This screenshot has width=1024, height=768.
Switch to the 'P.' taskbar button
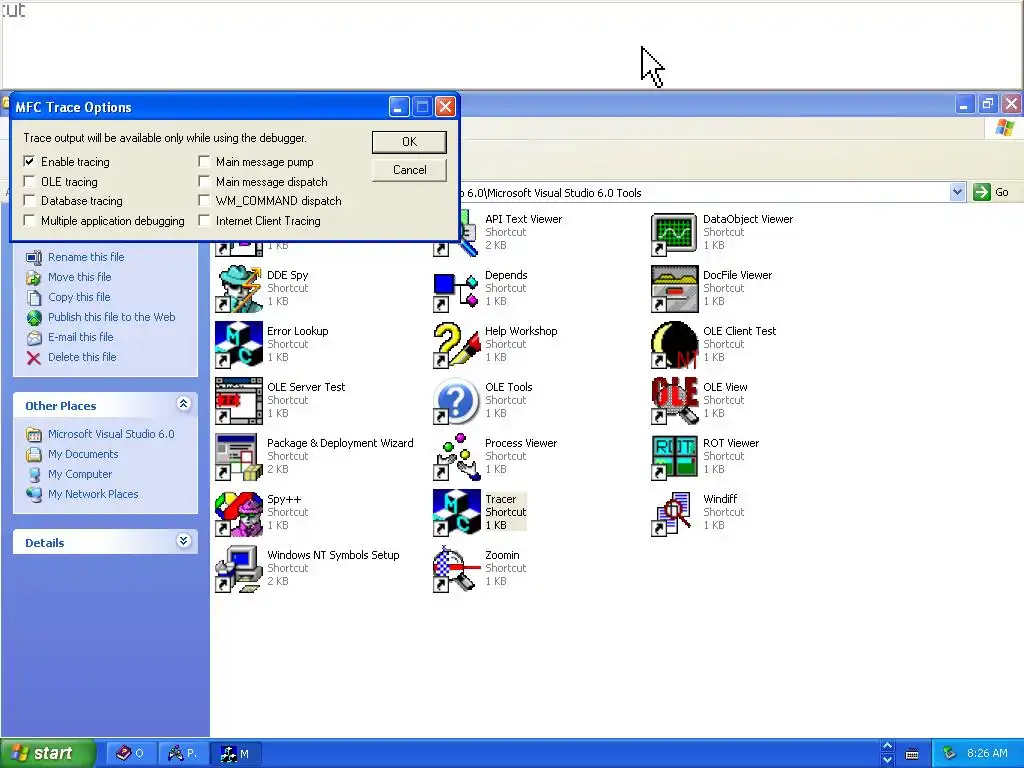(x=183, y=754)
